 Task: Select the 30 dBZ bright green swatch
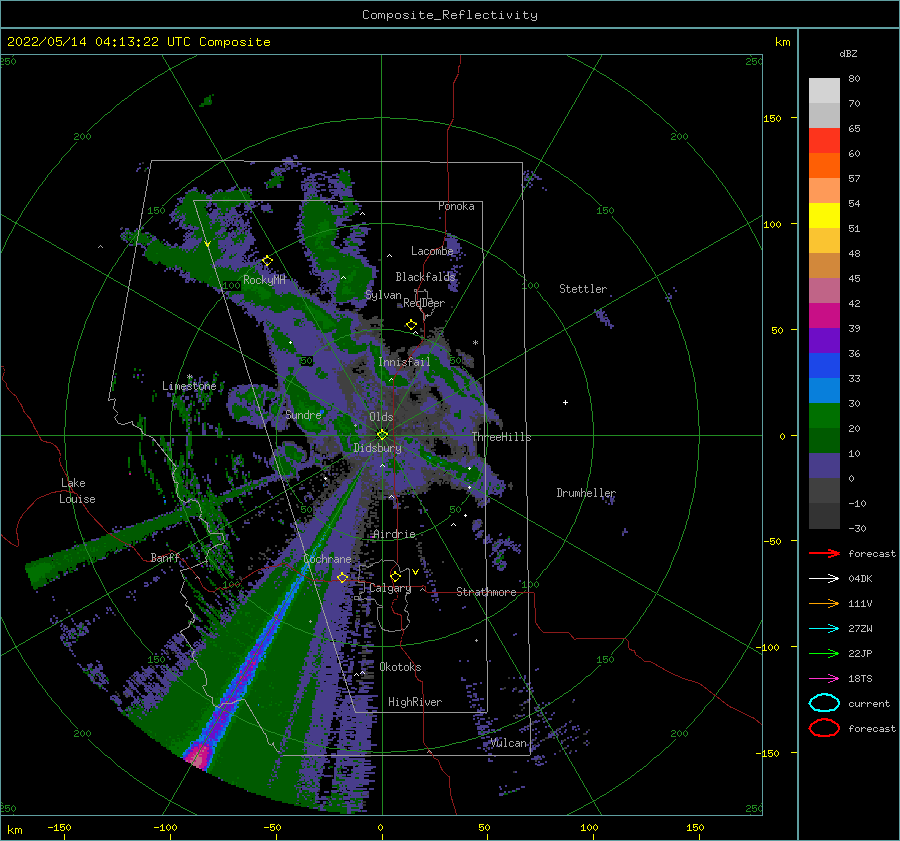point(824,416)
